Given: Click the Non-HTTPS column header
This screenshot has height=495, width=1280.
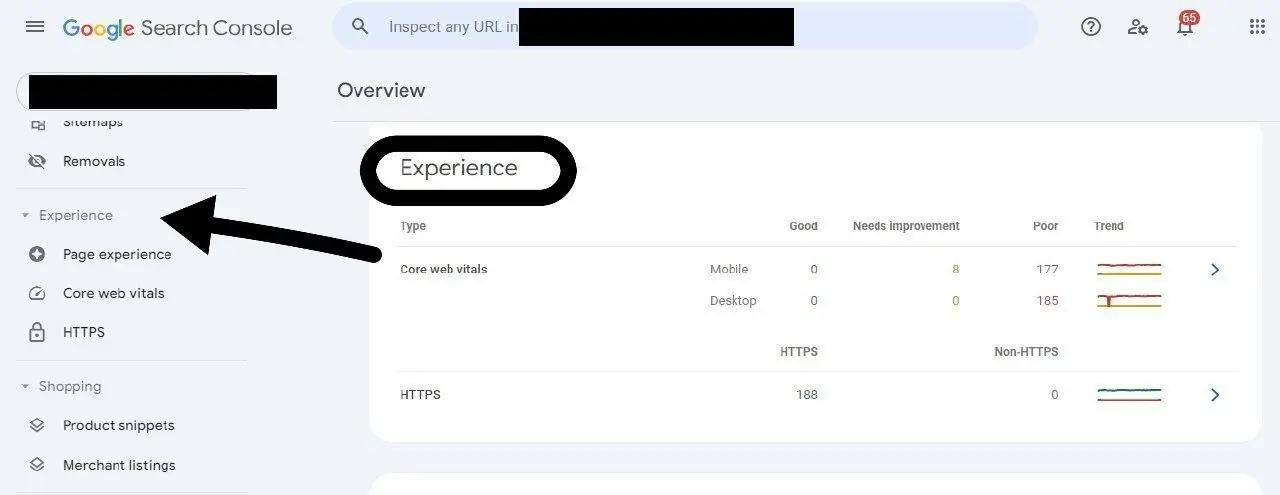Looking at the screenshot, I should coord(1026,351).
